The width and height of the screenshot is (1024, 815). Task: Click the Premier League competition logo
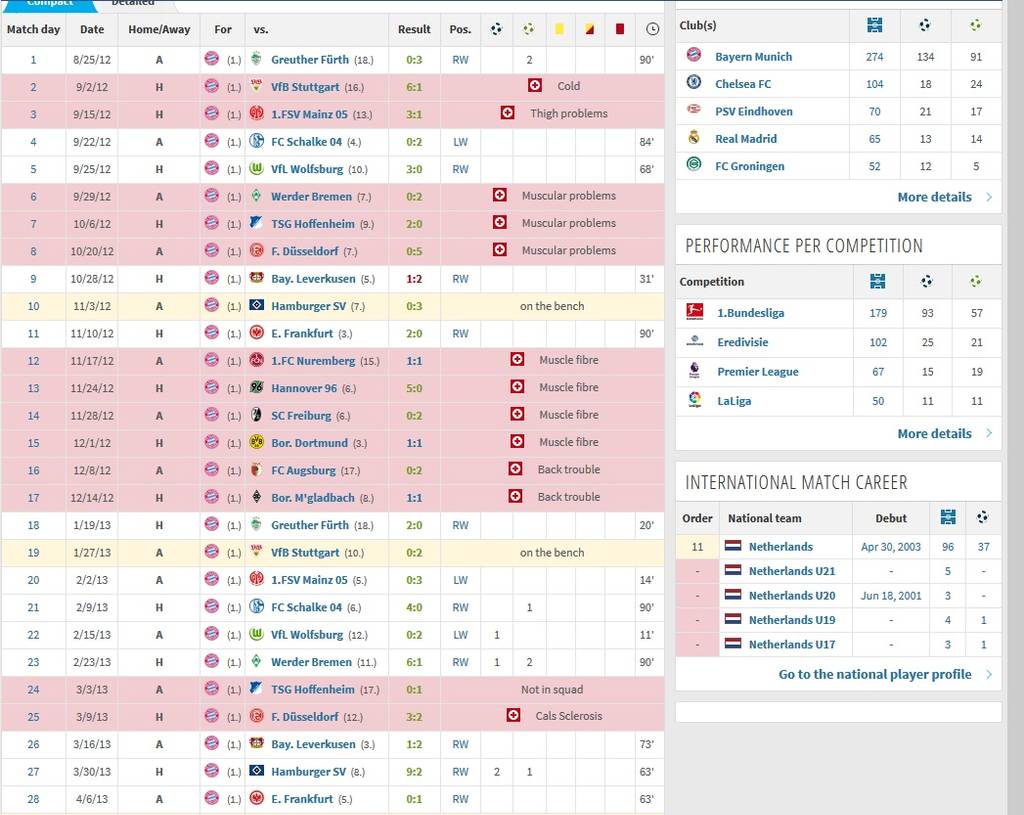click(x=695, y=370)
